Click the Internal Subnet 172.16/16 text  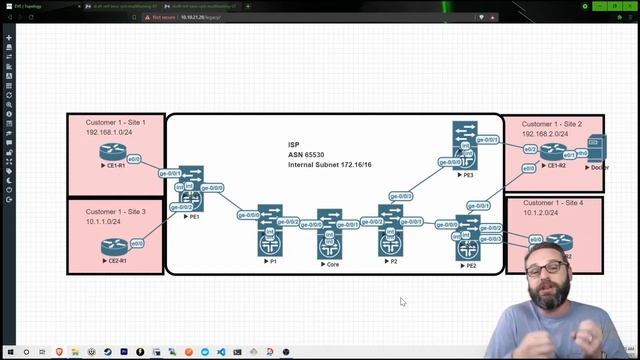click(330, 165)
